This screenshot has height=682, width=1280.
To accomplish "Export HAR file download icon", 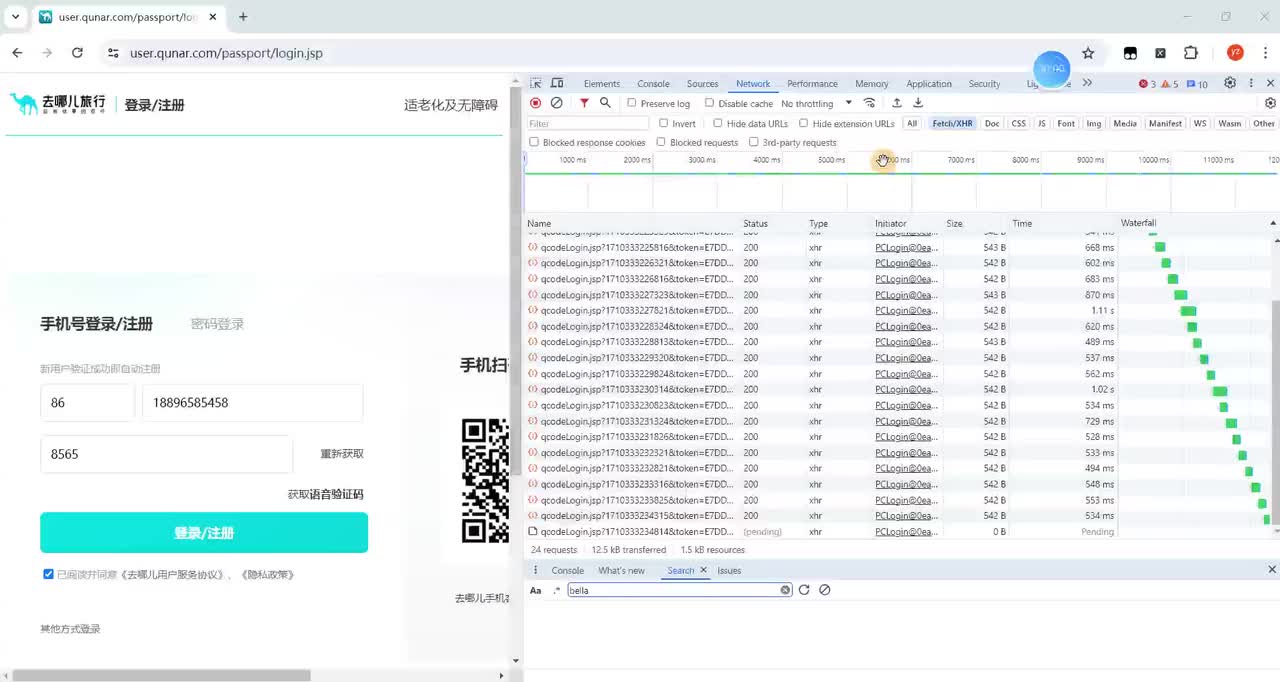I will click(x=918, y=103).
